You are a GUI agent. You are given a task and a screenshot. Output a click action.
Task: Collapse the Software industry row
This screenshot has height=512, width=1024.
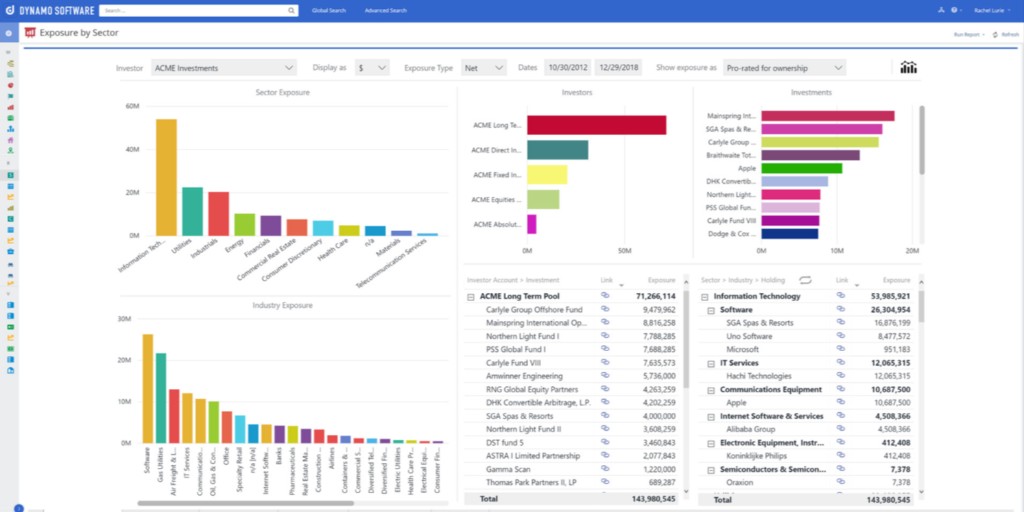711,310
